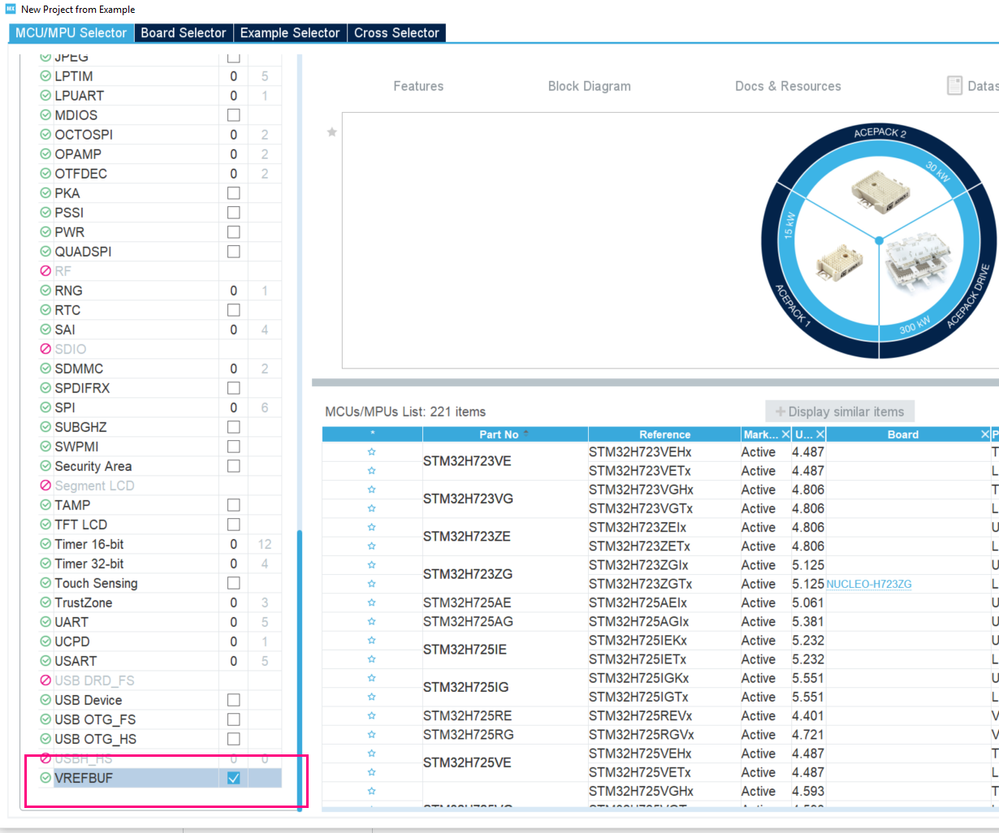Open the Features section

(x=418, y=86)
